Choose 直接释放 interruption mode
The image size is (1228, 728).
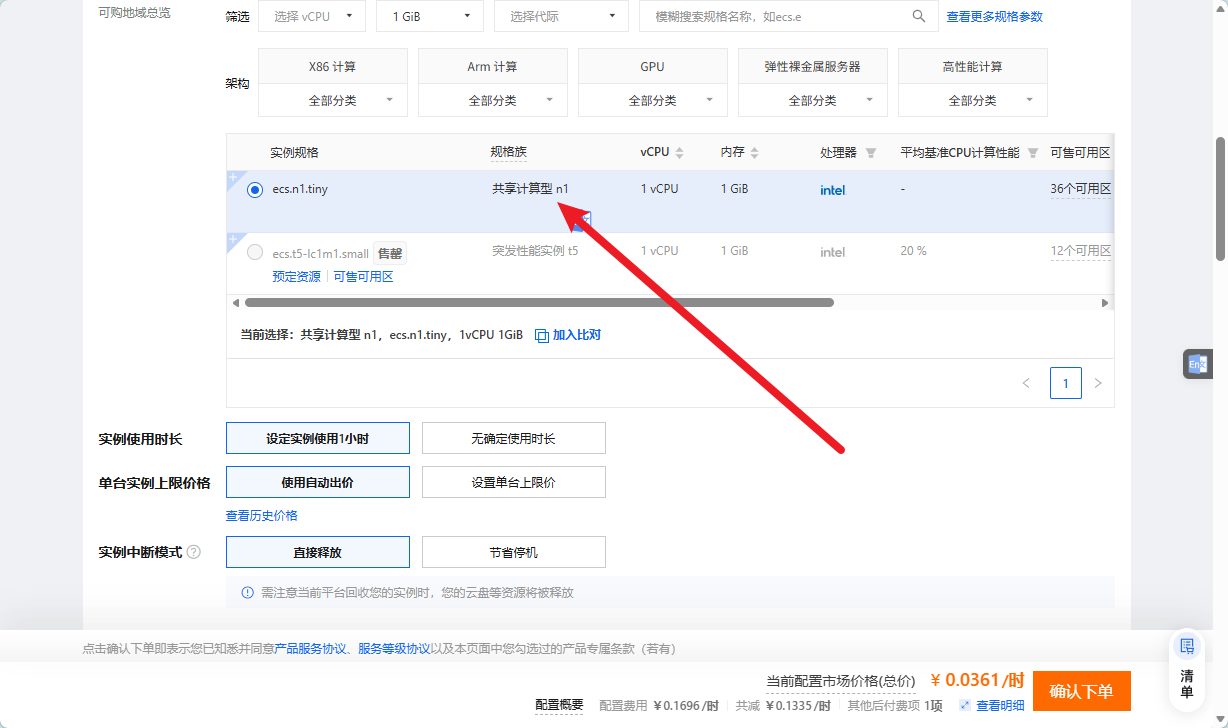(x=318, y=552)
